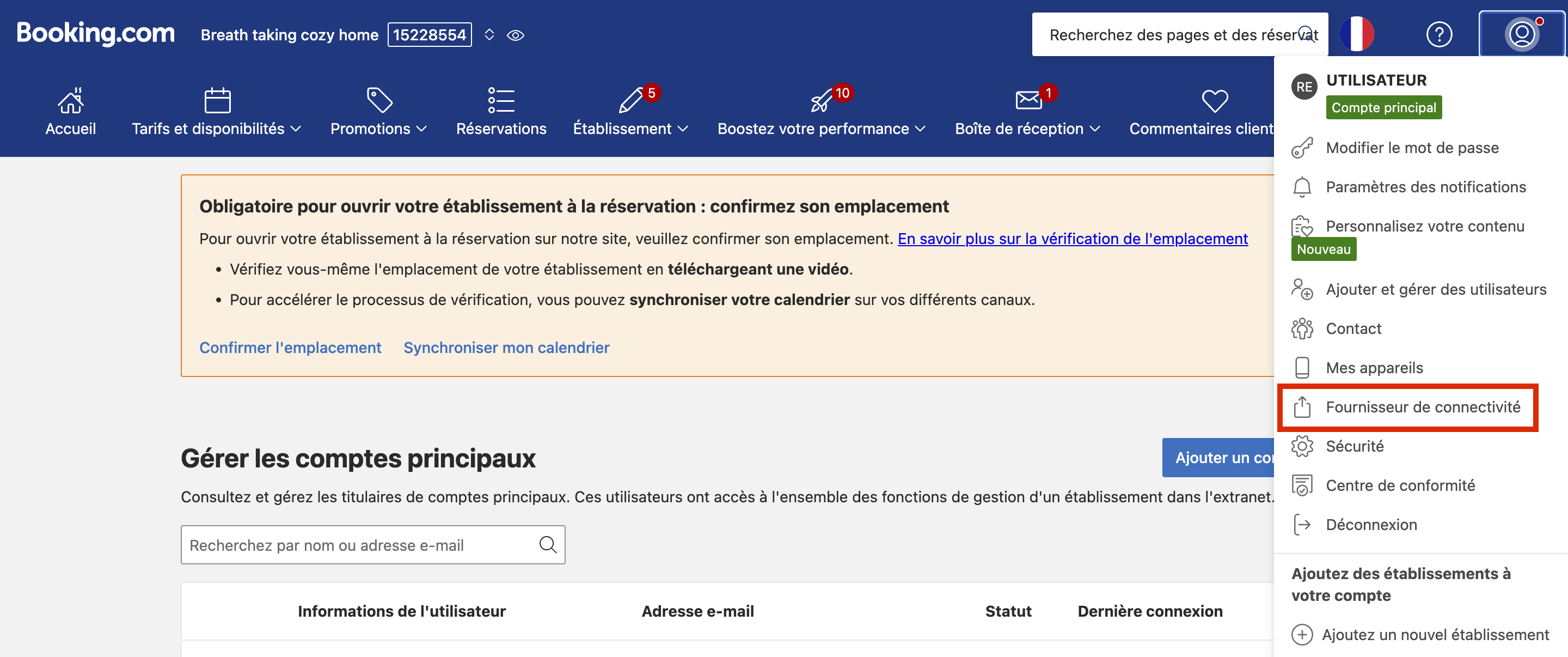Screen dimensions: 1568x657
Task: Open the help question mark icon
Action: pos(1438,35)
